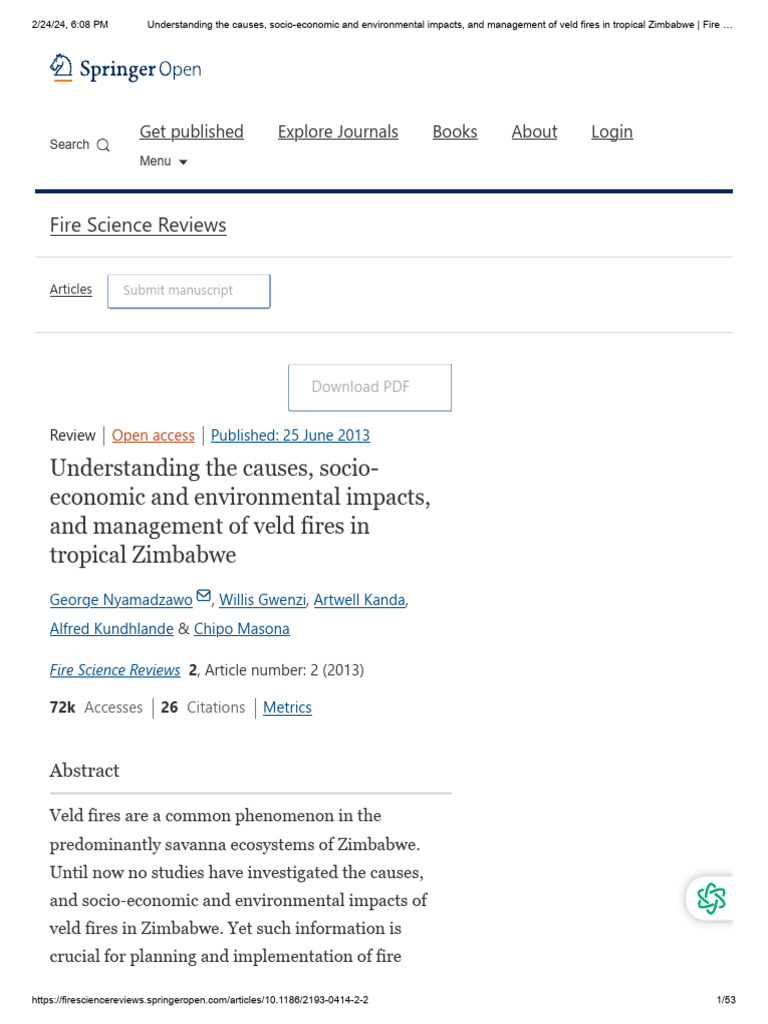
Task: Open the About page link
Action: 534,132
